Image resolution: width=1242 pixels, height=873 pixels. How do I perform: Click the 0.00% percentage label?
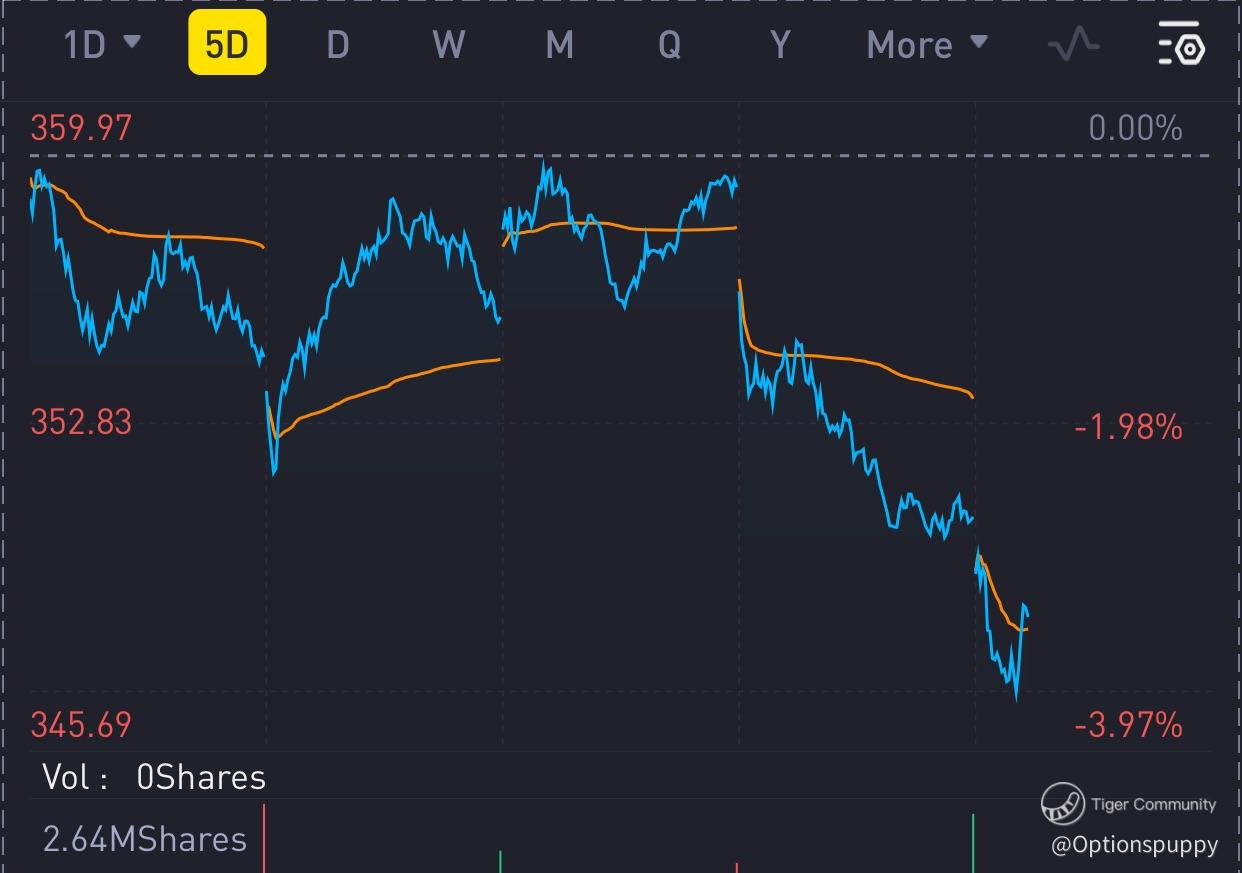pos(1135,129)
